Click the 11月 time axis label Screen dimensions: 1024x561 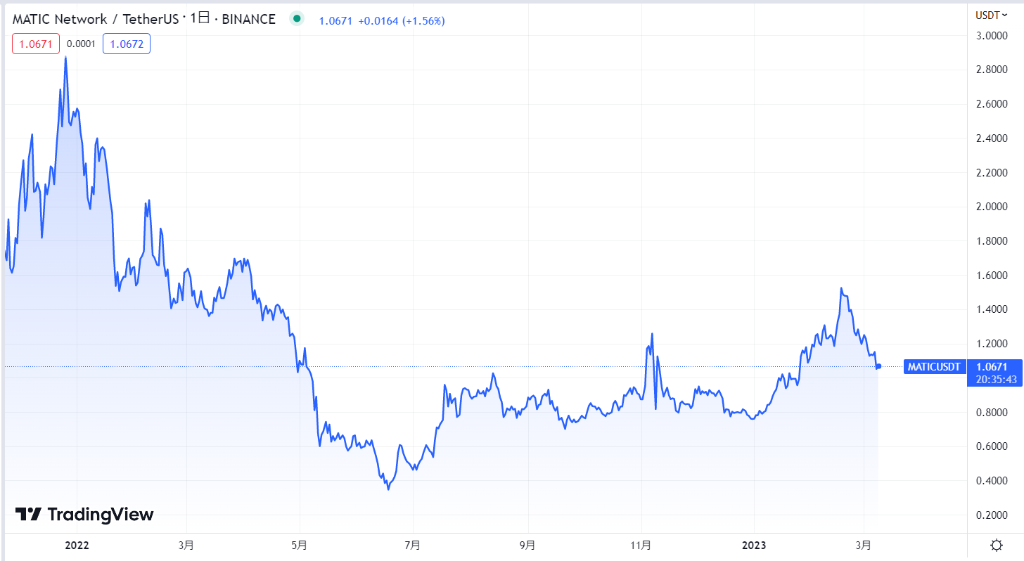click(x=641, y=545)
